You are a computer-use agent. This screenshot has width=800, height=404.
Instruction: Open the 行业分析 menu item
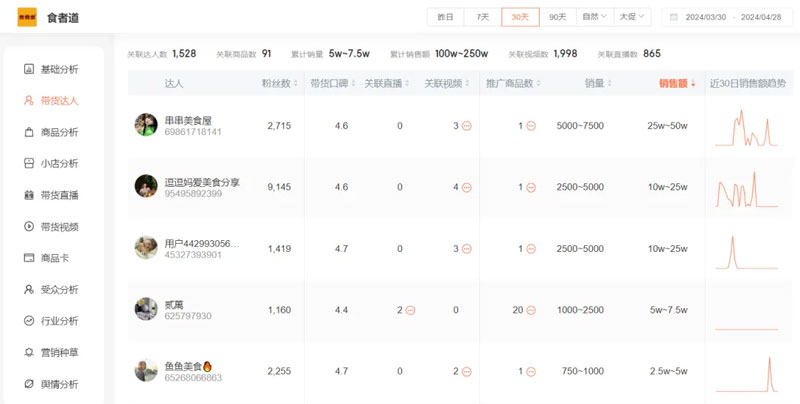(x=58, y=321)
